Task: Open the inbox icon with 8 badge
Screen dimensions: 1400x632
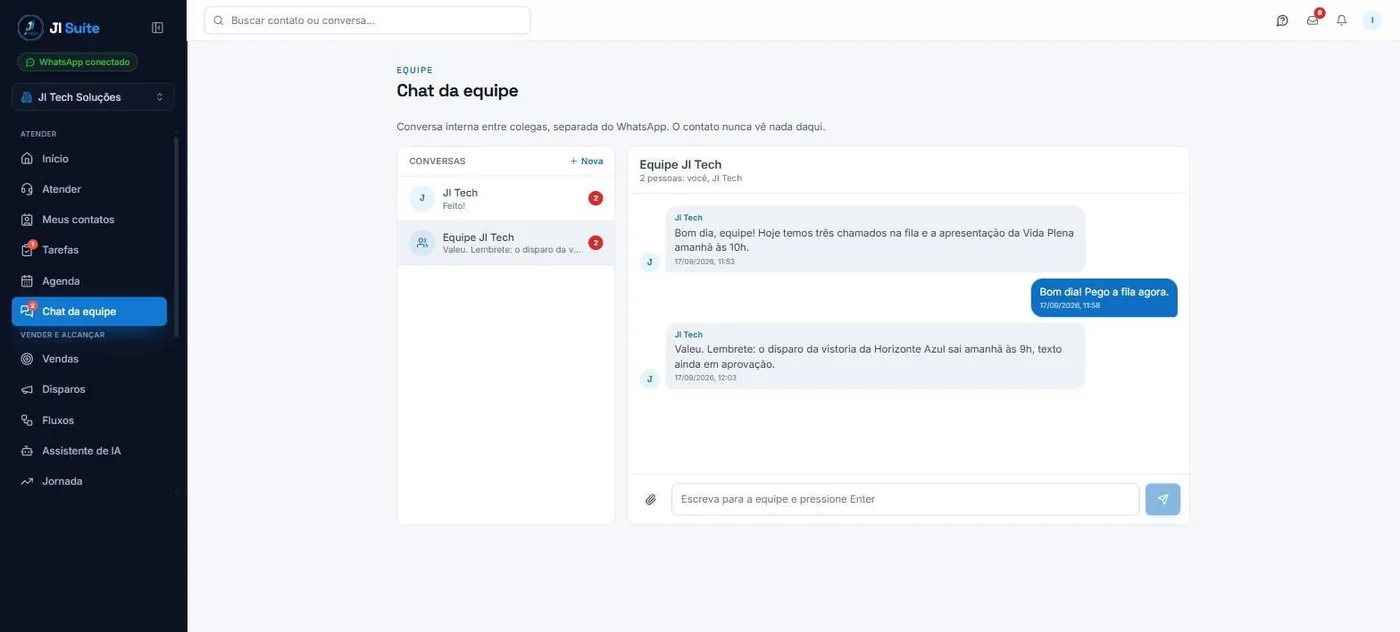Action: tap(1313, 19)
